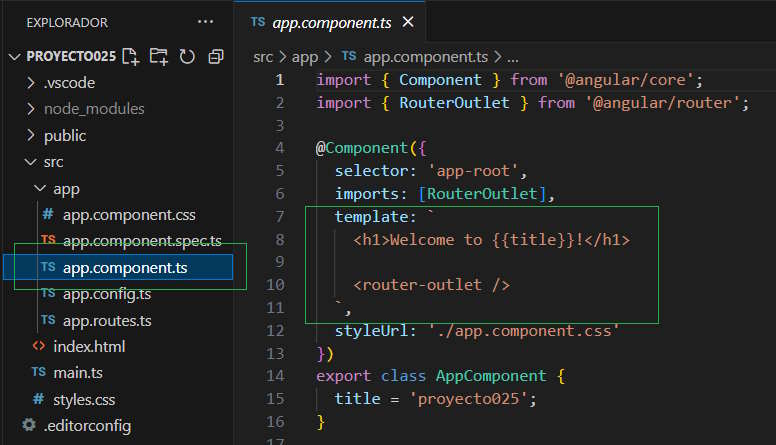Image resolution: width=776 pixels, height=445 pixels.
Task: Open app.component.css file
Action: tap(129, 215)
